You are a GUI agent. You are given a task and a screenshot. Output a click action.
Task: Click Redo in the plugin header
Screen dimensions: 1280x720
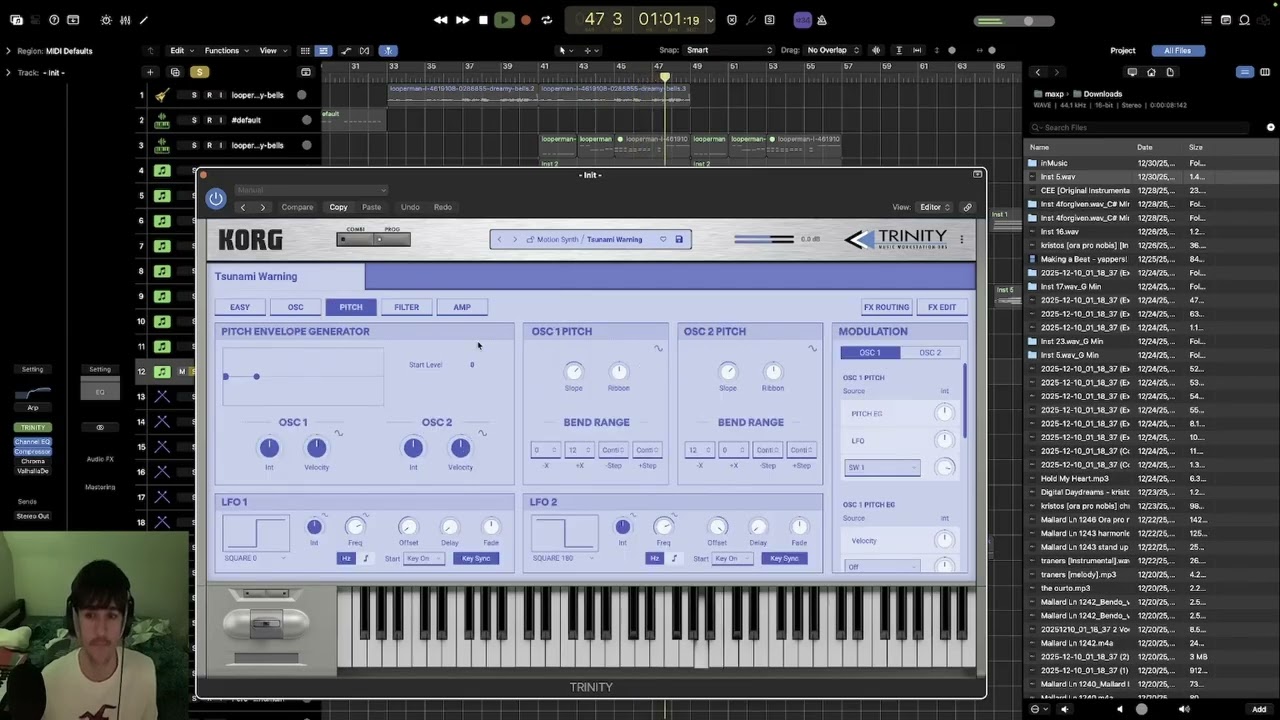coord(443,207)
